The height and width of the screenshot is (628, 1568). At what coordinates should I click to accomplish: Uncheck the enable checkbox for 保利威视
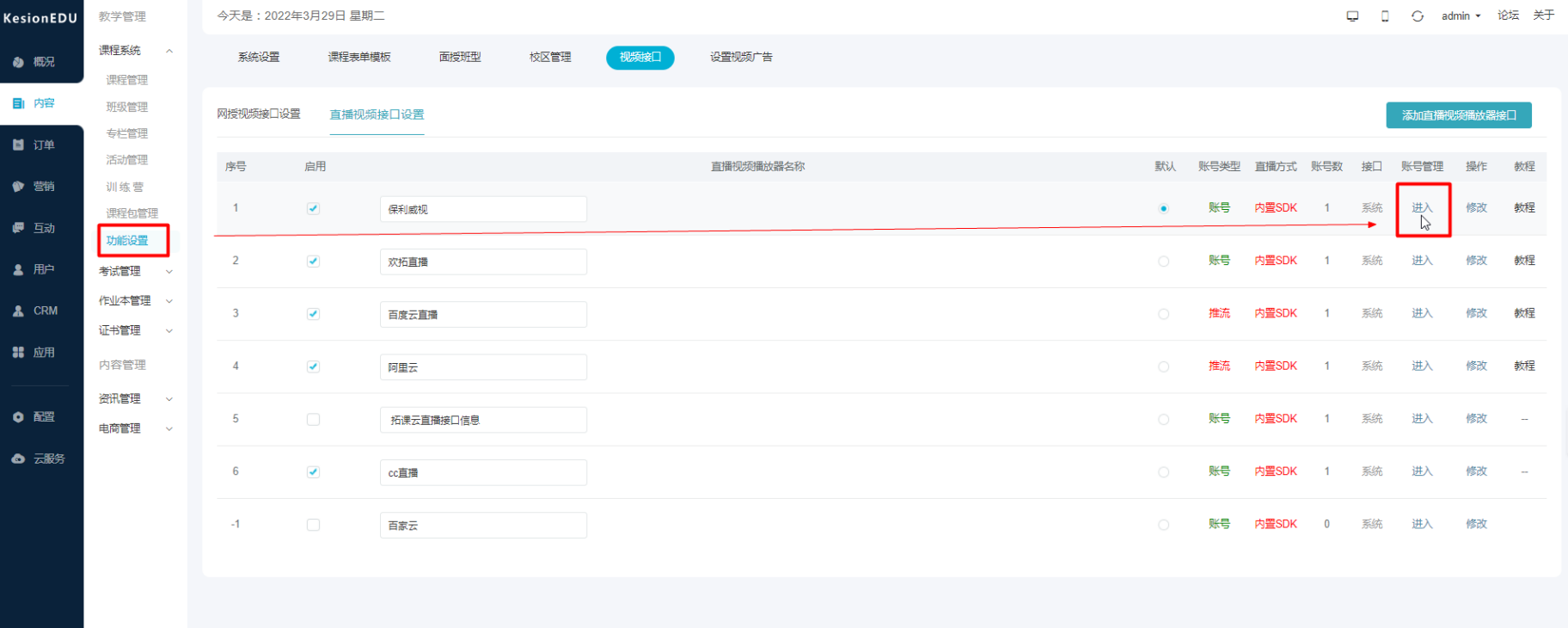[x=313, y=208]
